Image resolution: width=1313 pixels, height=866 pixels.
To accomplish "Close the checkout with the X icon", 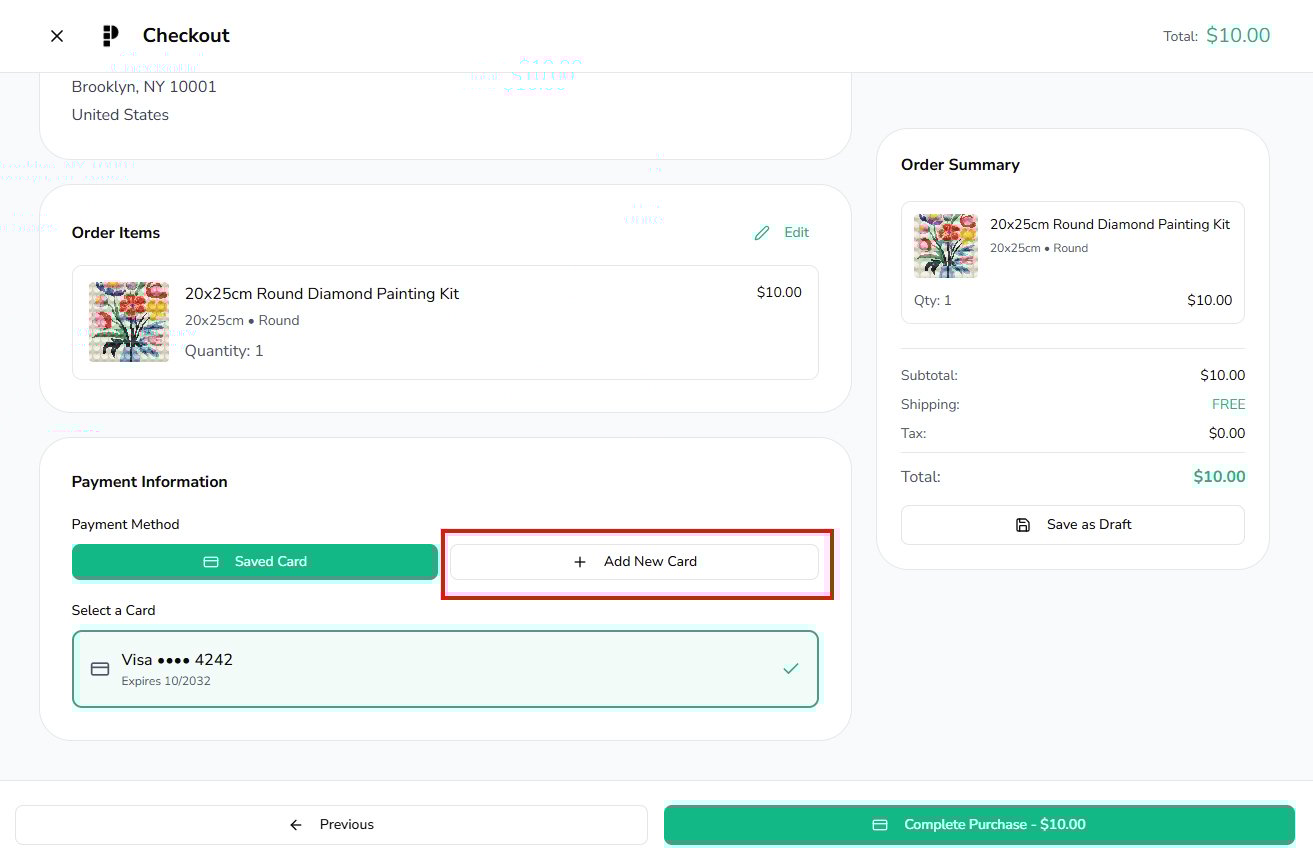I will tap(57, 36).
